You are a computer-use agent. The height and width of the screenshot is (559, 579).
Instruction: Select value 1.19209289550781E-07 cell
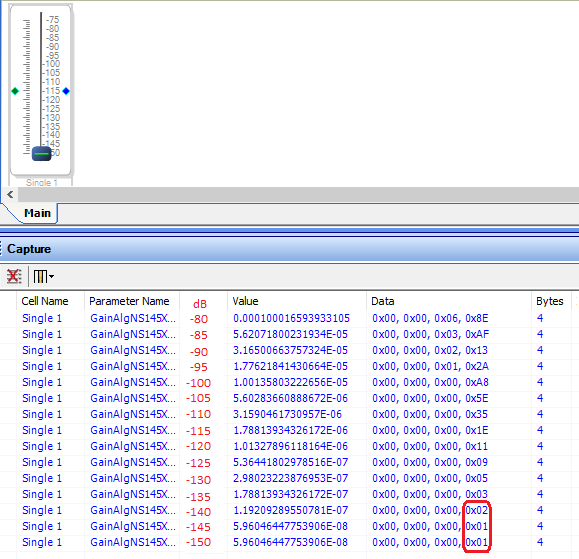(x=290, y=510)
